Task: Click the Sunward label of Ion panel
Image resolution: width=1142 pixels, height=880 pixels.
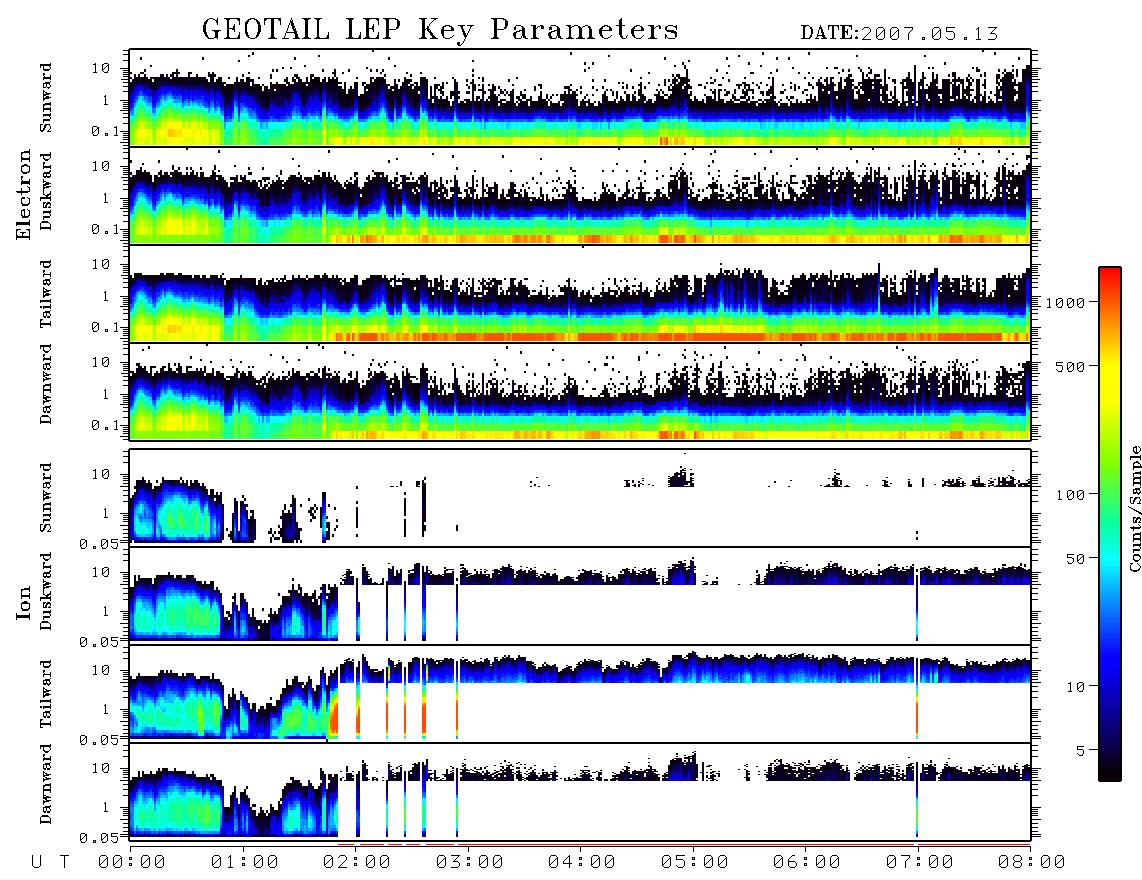Action: pos(46,498)
